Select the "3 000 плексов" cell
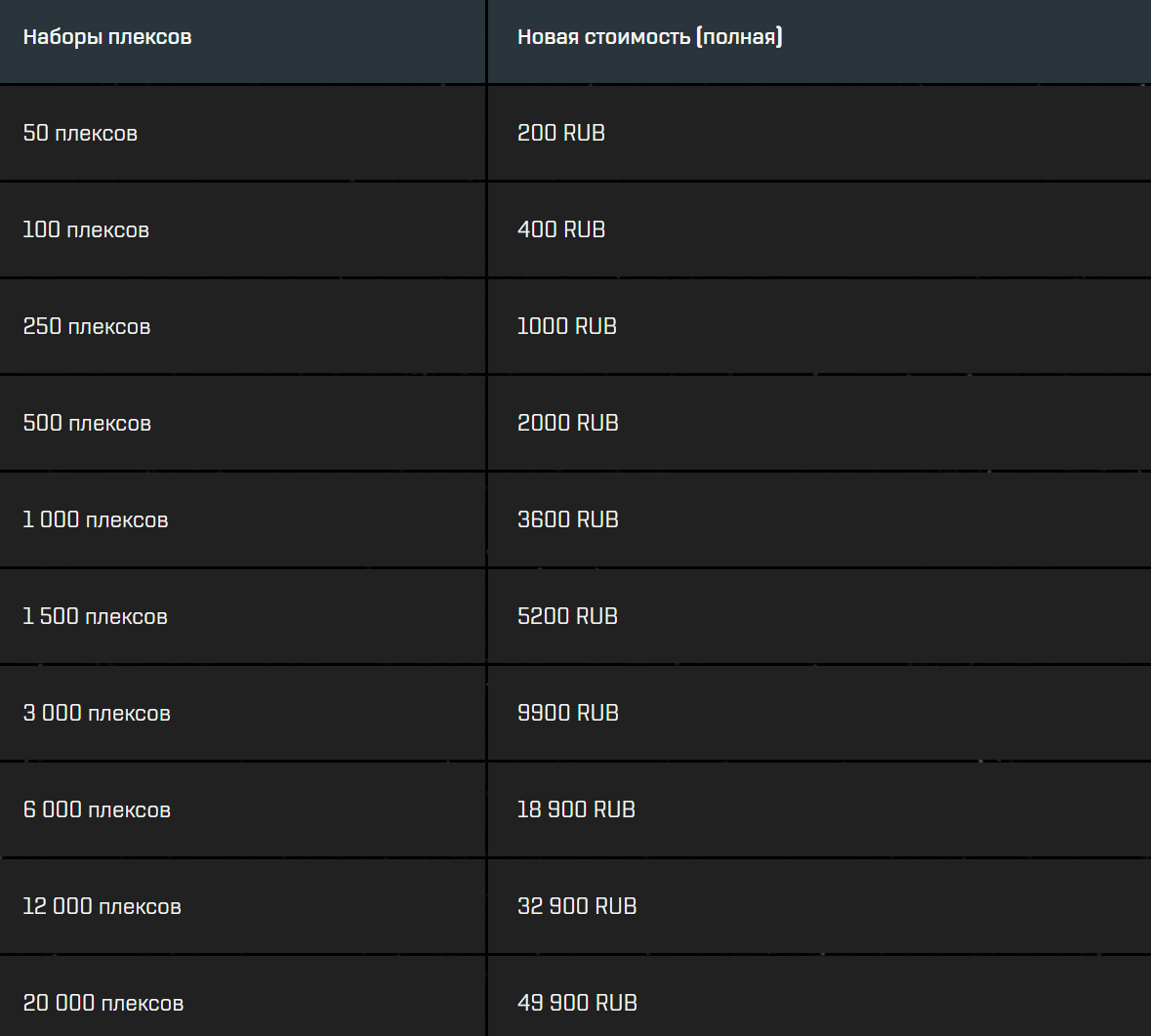 coord(97,713)
